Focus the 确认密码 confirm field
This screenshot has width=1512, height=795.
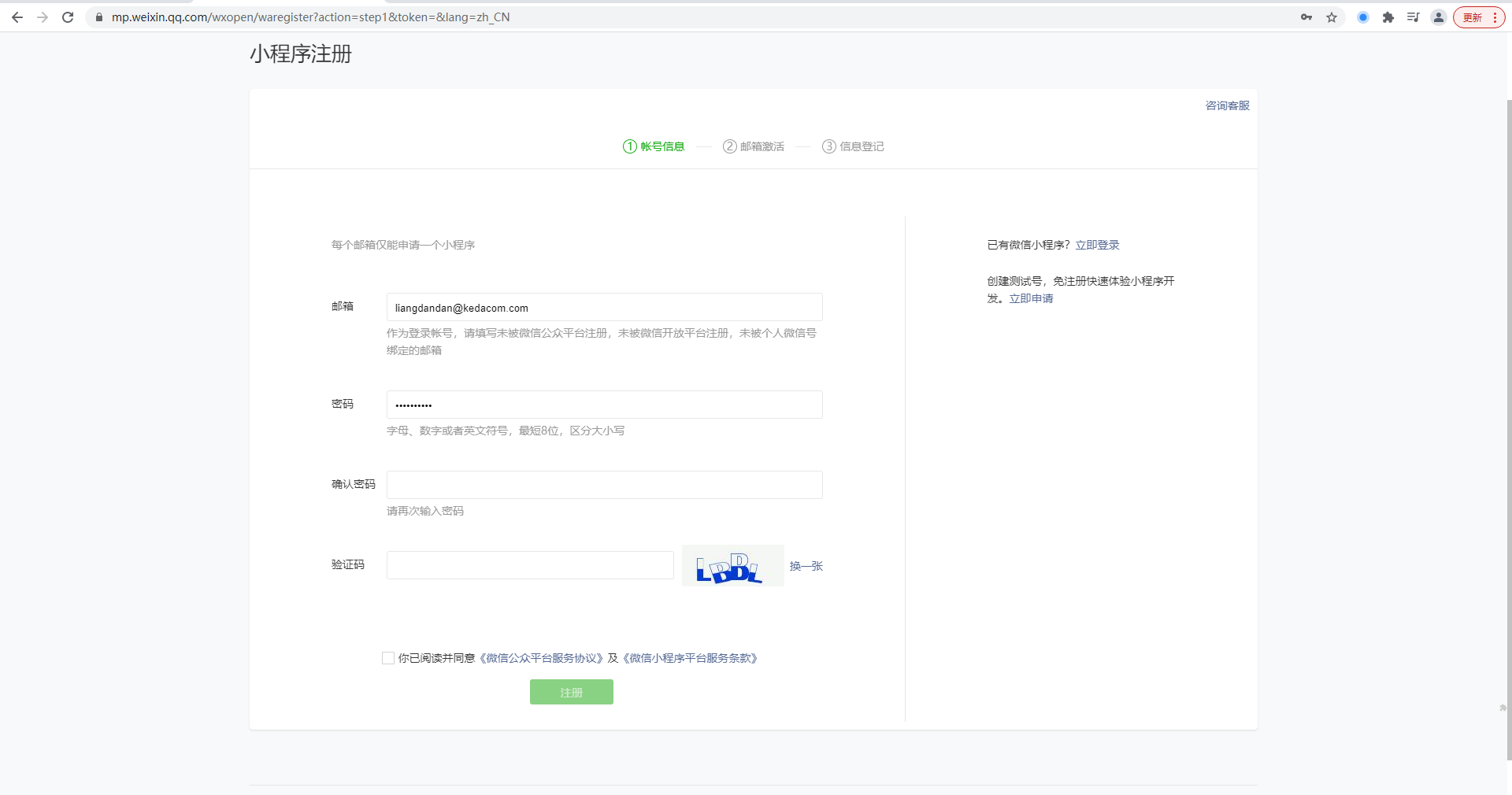point(605,485)
